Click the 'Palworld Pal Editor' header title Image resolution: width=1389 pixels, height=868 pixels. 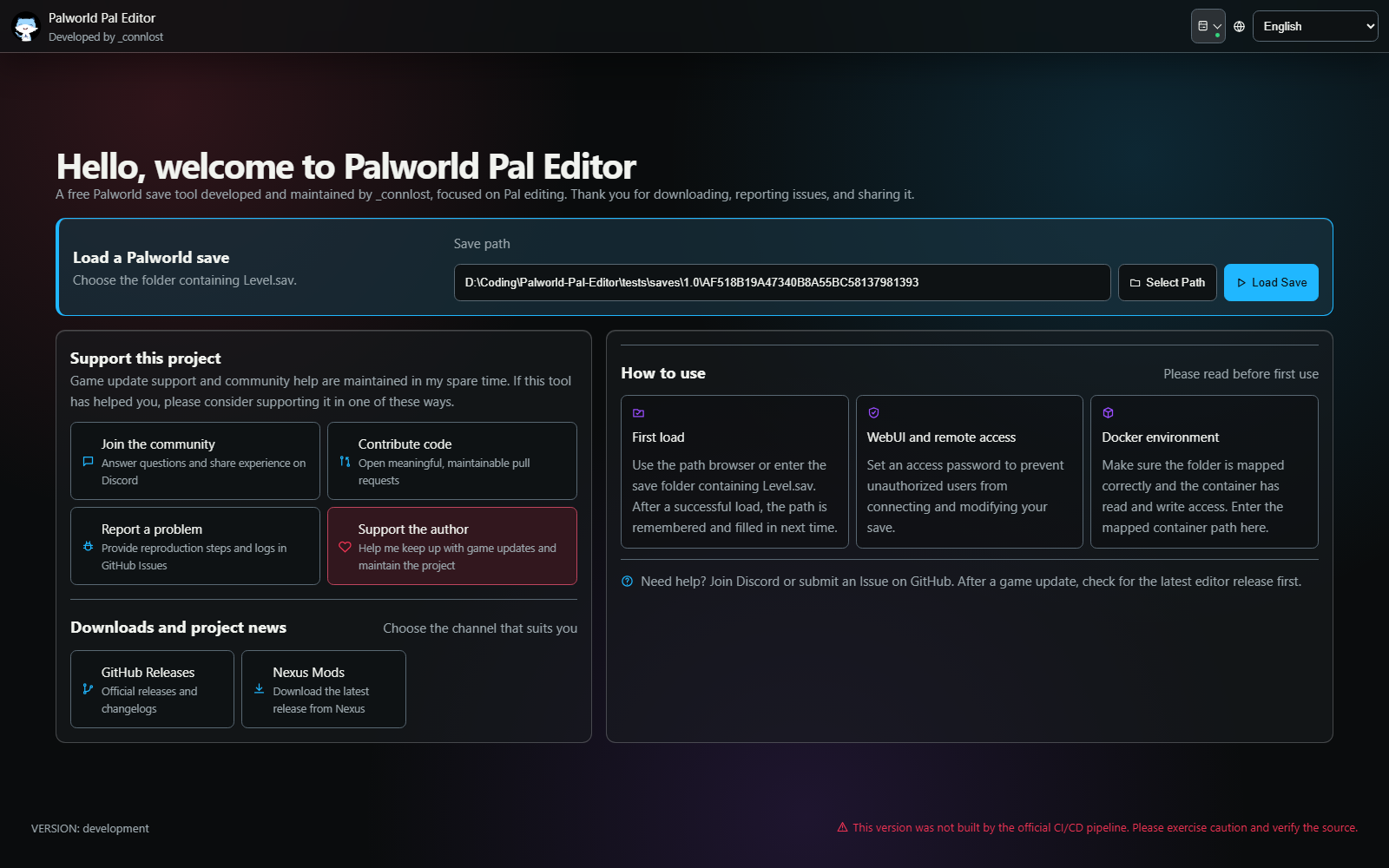coord(102,18)
